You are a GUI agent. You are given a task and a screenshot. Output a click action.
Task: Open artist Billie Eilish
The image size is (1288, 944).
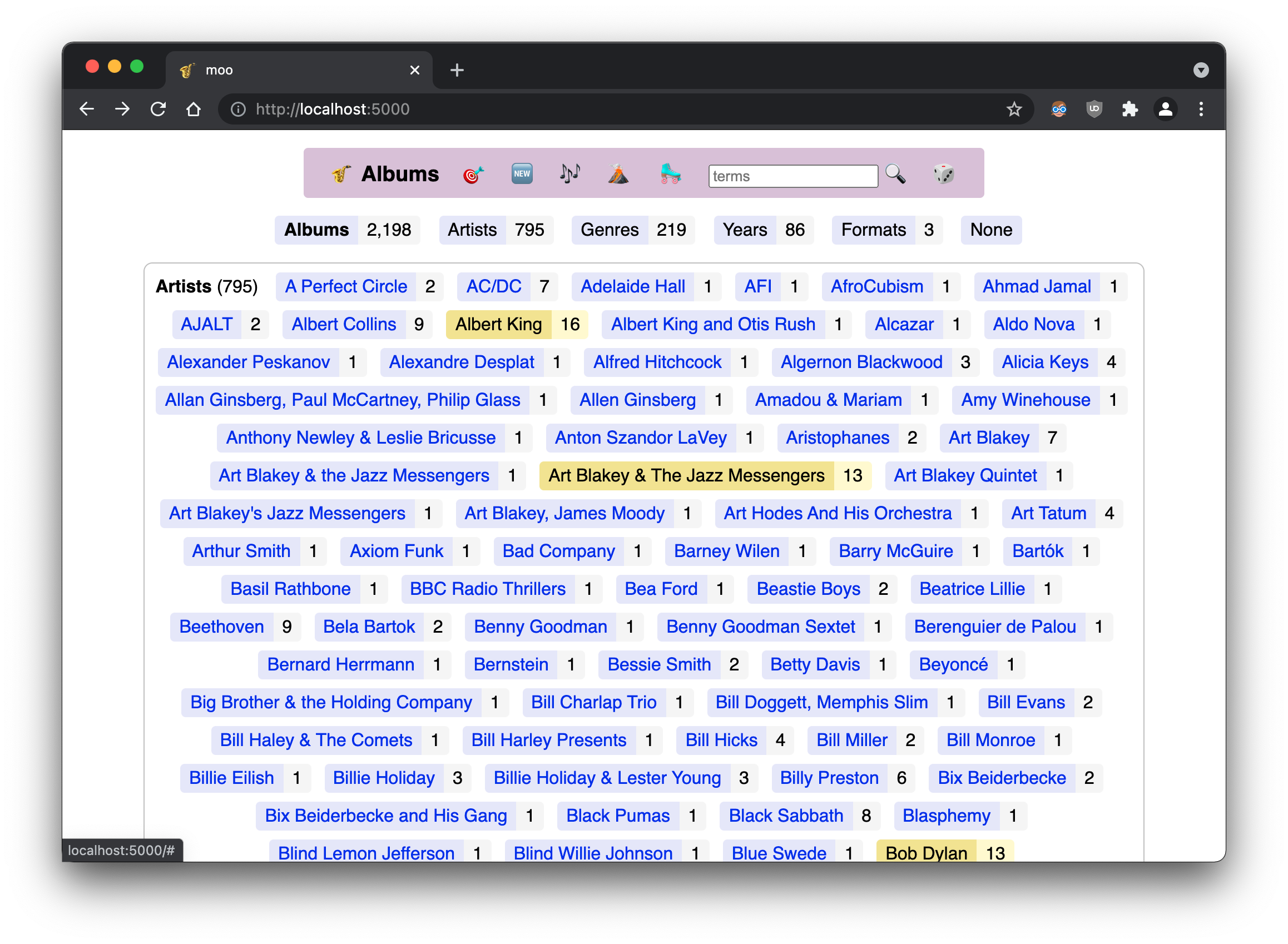(x=231, y=777)
